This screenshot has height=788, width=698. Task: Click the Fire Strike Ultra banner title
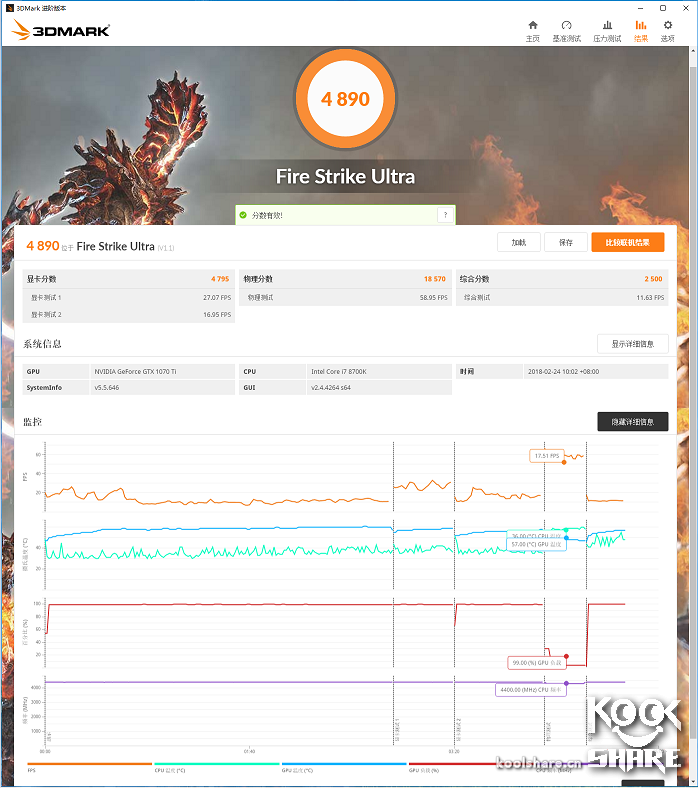(x=345, y=176)
